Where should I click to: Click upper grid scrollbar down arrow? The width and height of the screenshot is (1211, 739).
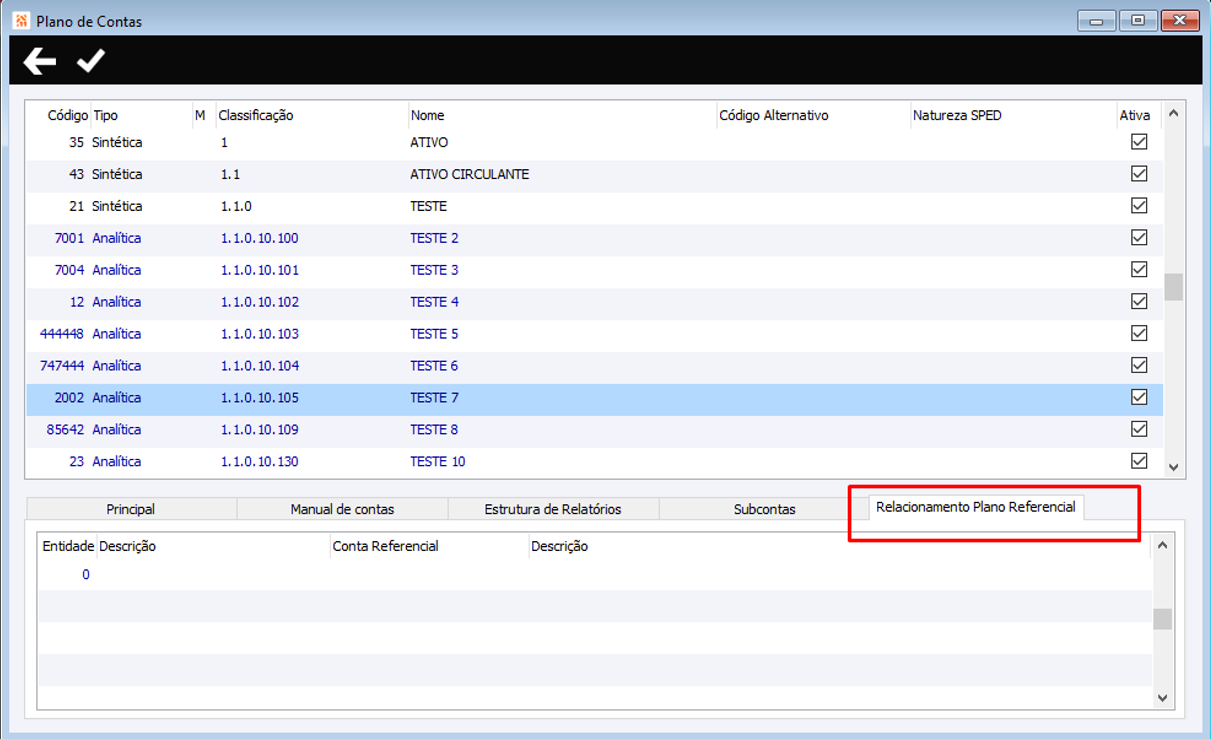tap(1174, 467)
